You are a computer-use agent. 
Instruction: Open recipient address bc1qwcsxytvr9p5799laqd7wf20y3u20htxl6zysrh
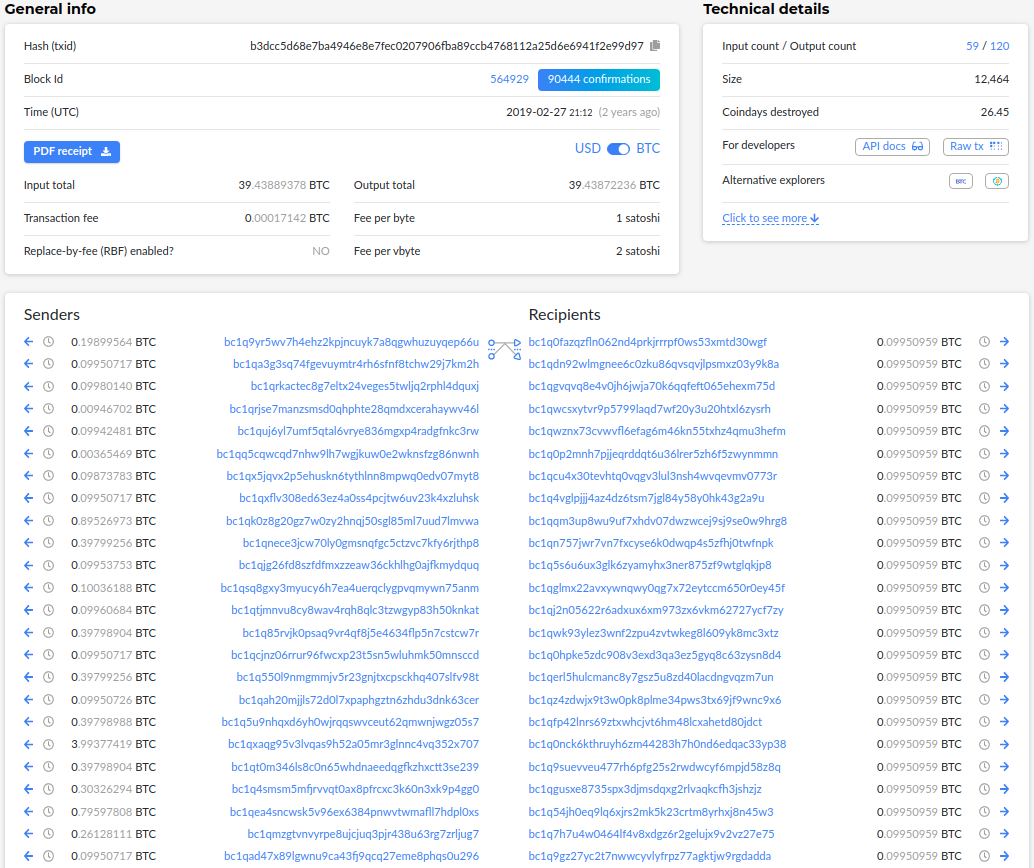[x=650, y=409]
